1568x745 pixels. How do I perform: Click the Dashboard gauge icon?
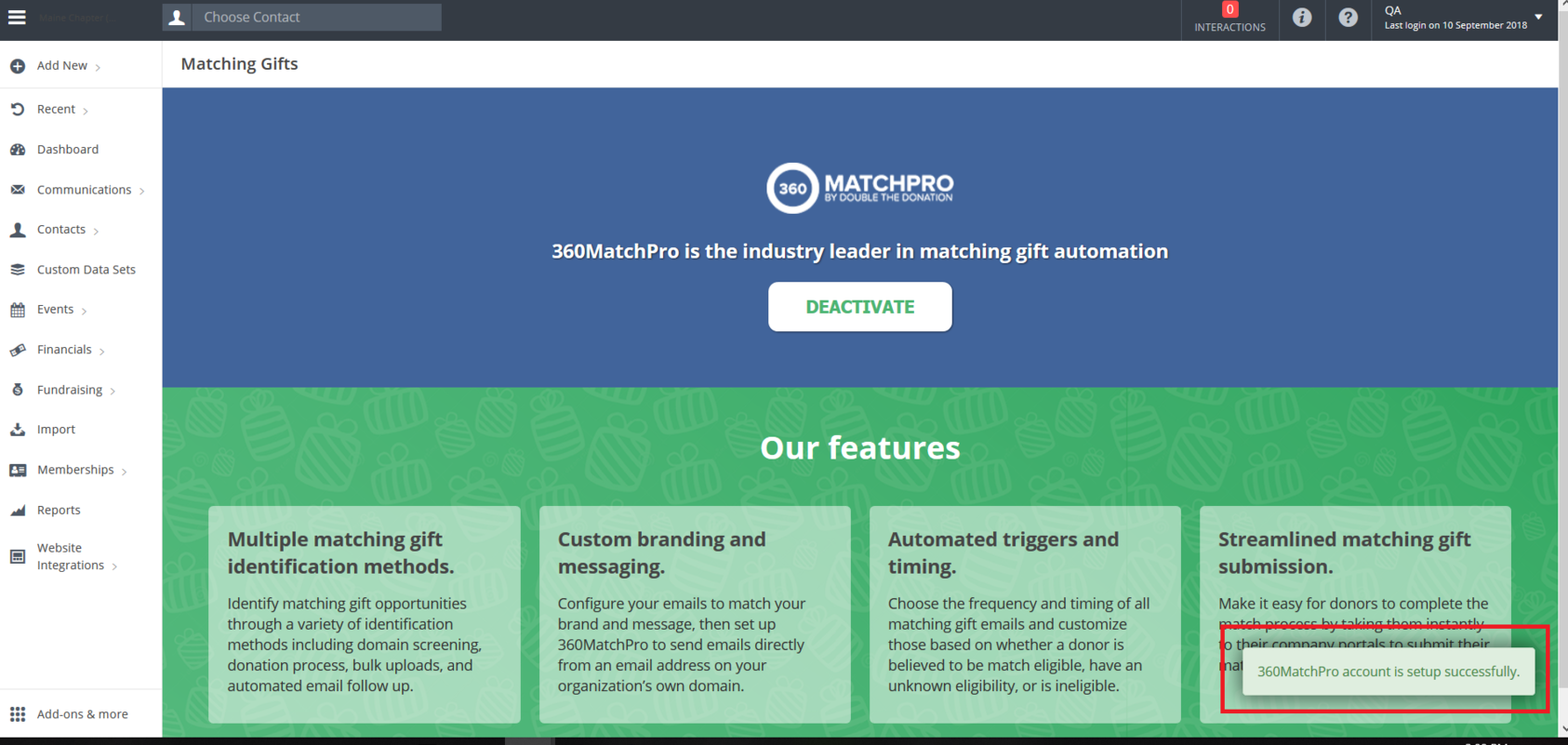click(x=18, y=149)
